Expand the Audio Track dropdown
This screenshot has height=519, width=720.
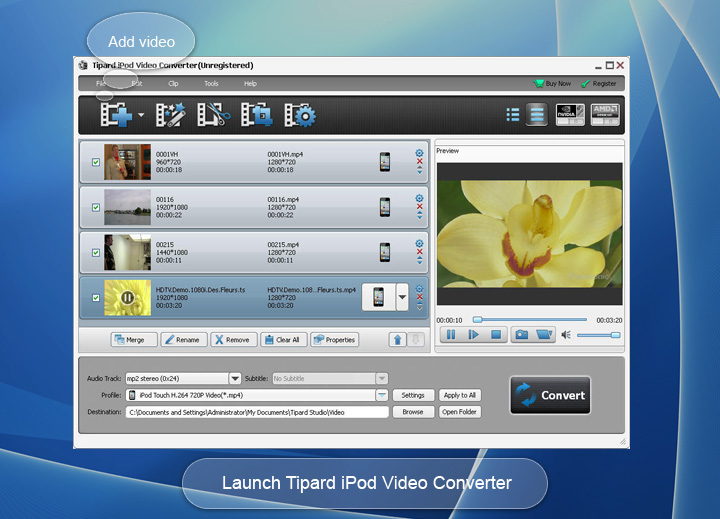235,378
